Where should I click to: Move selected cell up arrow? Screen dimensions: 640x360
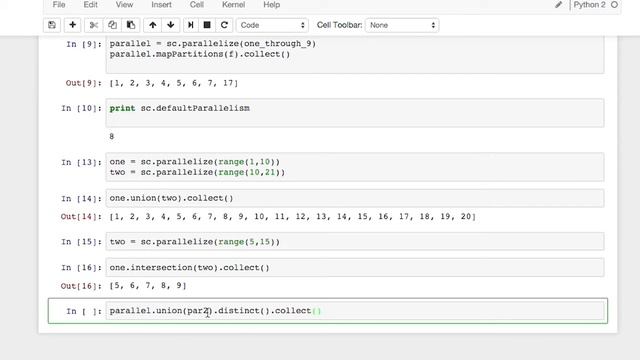pos(153,25)
